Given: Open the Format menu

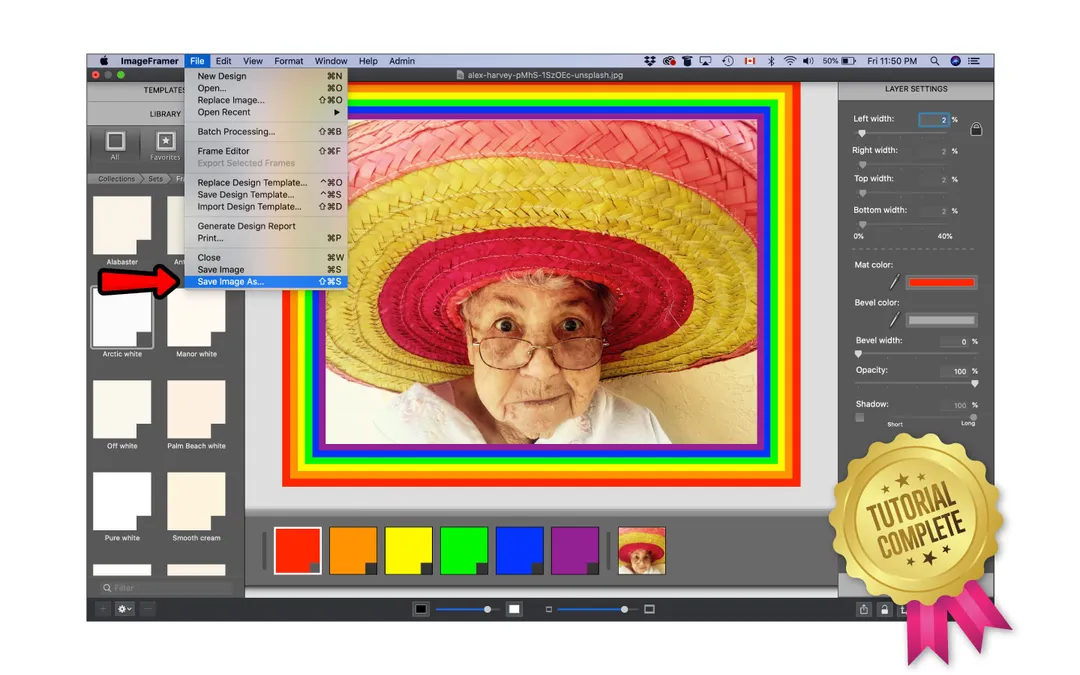Looking at the screenshot, I should point(289,61).
